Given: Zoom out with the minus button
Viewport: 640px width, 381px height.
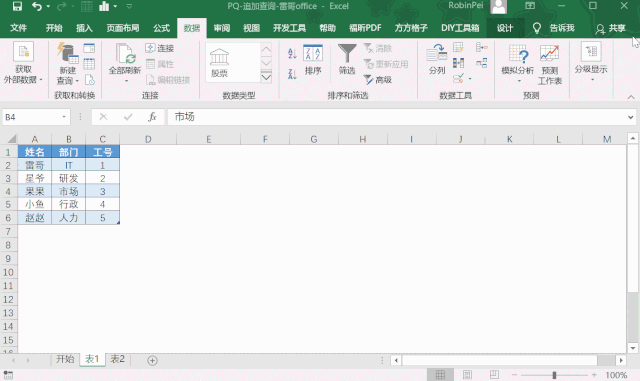Looking at the screenshot, I should coord(514,374).
